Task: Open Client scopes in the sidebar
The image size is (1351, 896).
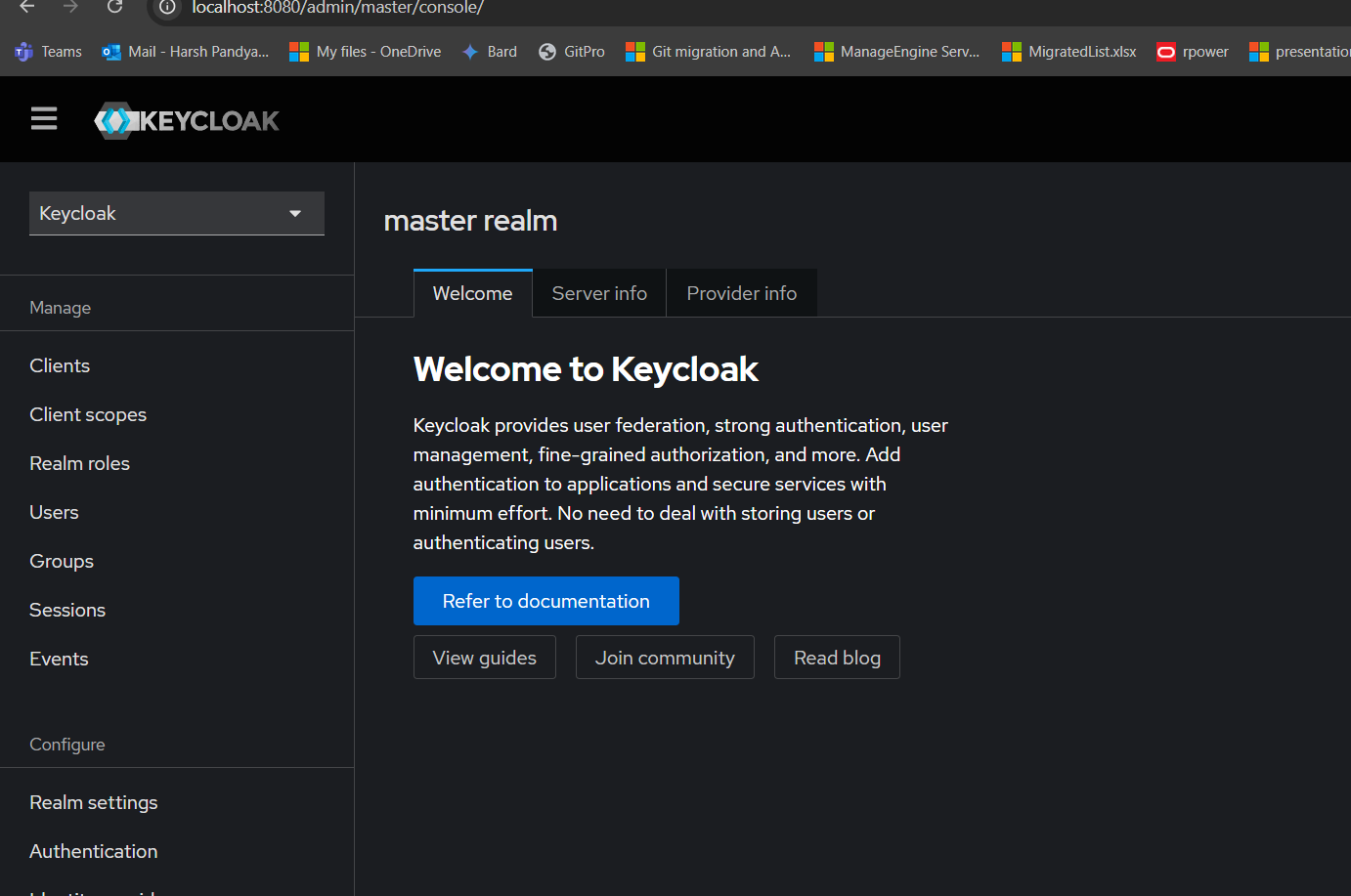Action: 88,414
